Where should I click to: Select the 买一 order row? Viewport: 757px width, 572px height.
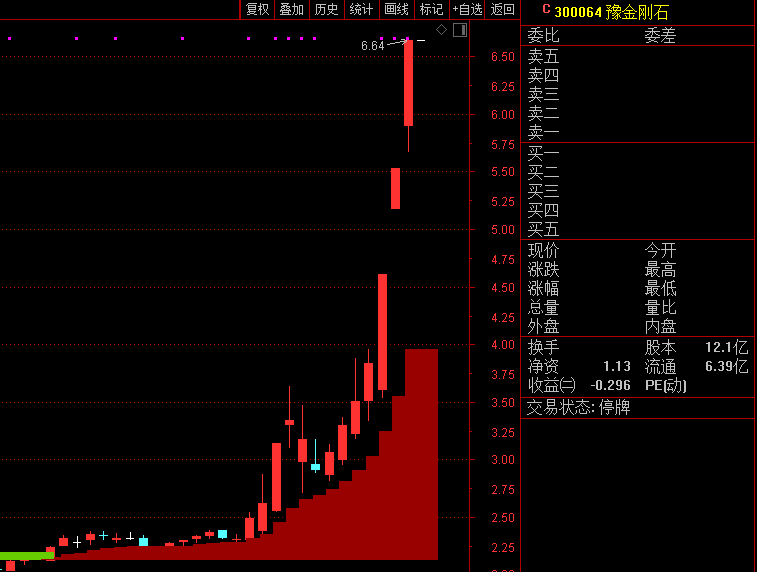637,153
